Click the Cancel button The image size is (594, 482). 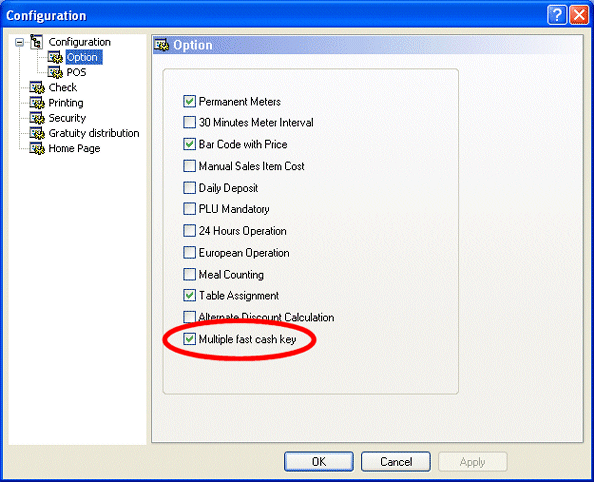coord(396,462)
